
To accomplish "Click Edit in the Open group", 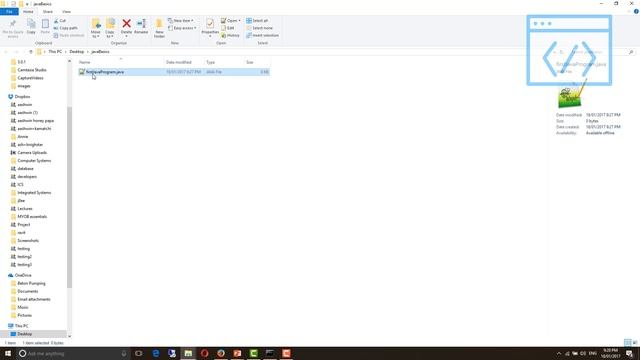I will click(228, 28).
